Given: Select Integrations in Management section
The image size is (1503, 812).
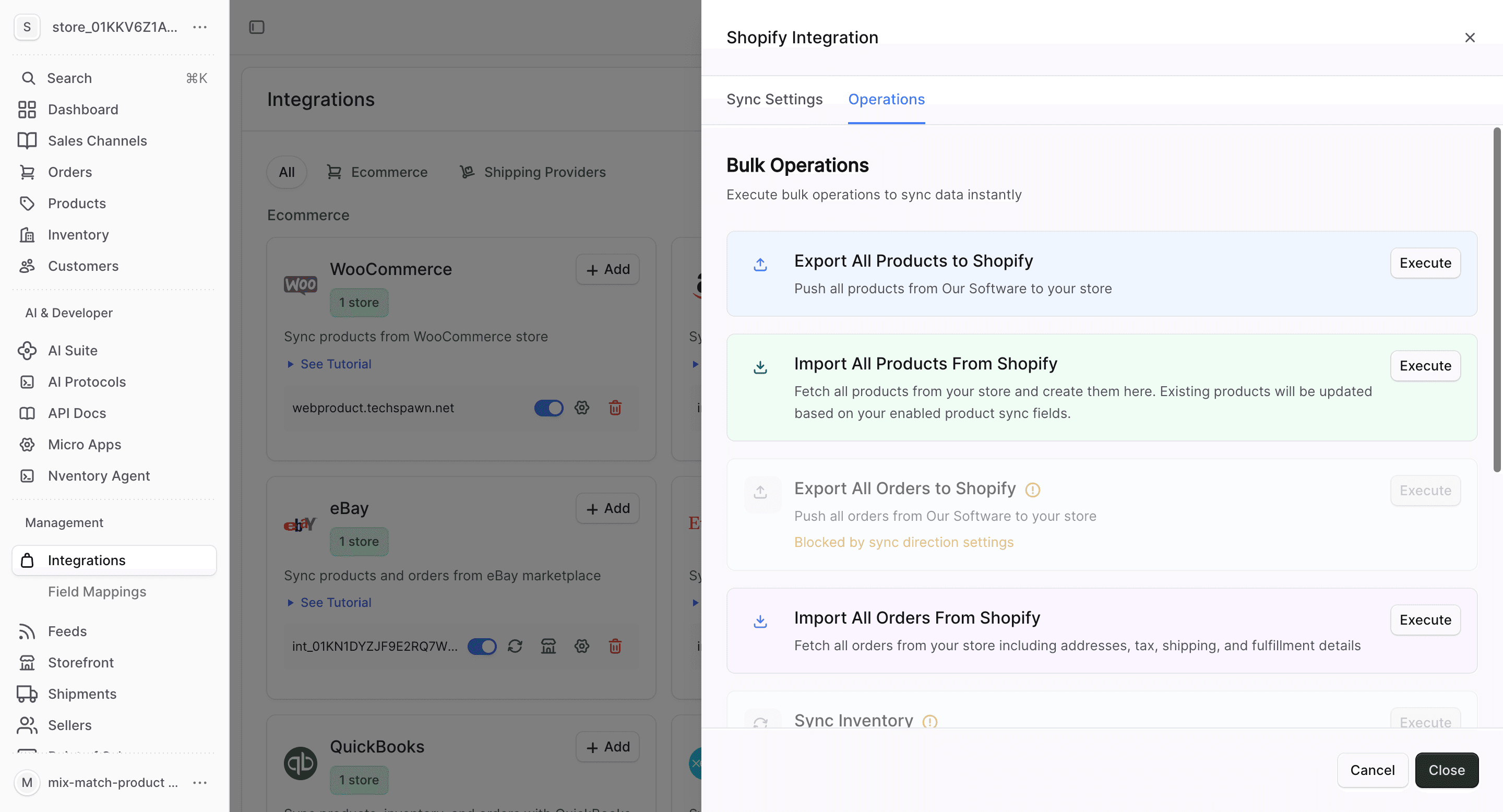Looking at the screenshot, I should tap(114, 560).
